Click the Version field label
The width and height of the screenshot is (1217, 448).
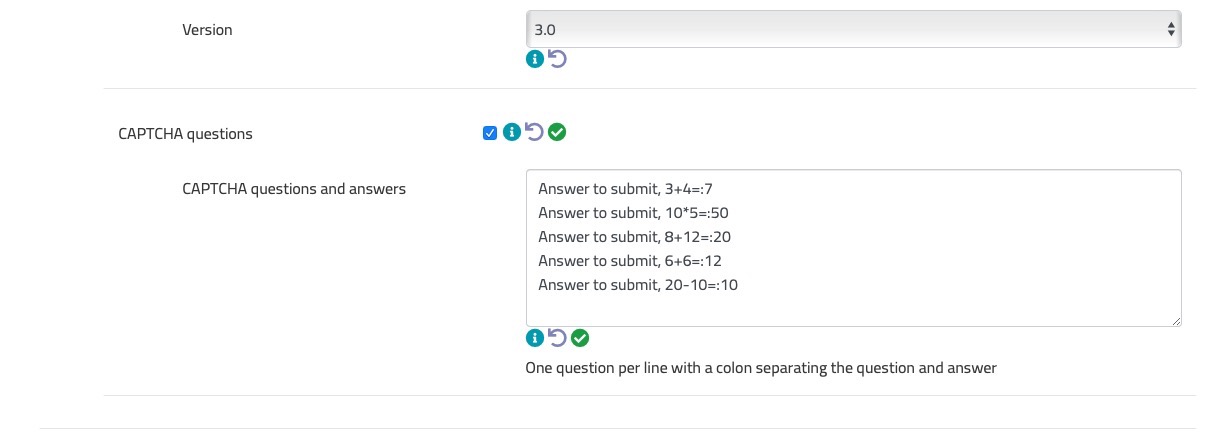click(x=207, y=30)
